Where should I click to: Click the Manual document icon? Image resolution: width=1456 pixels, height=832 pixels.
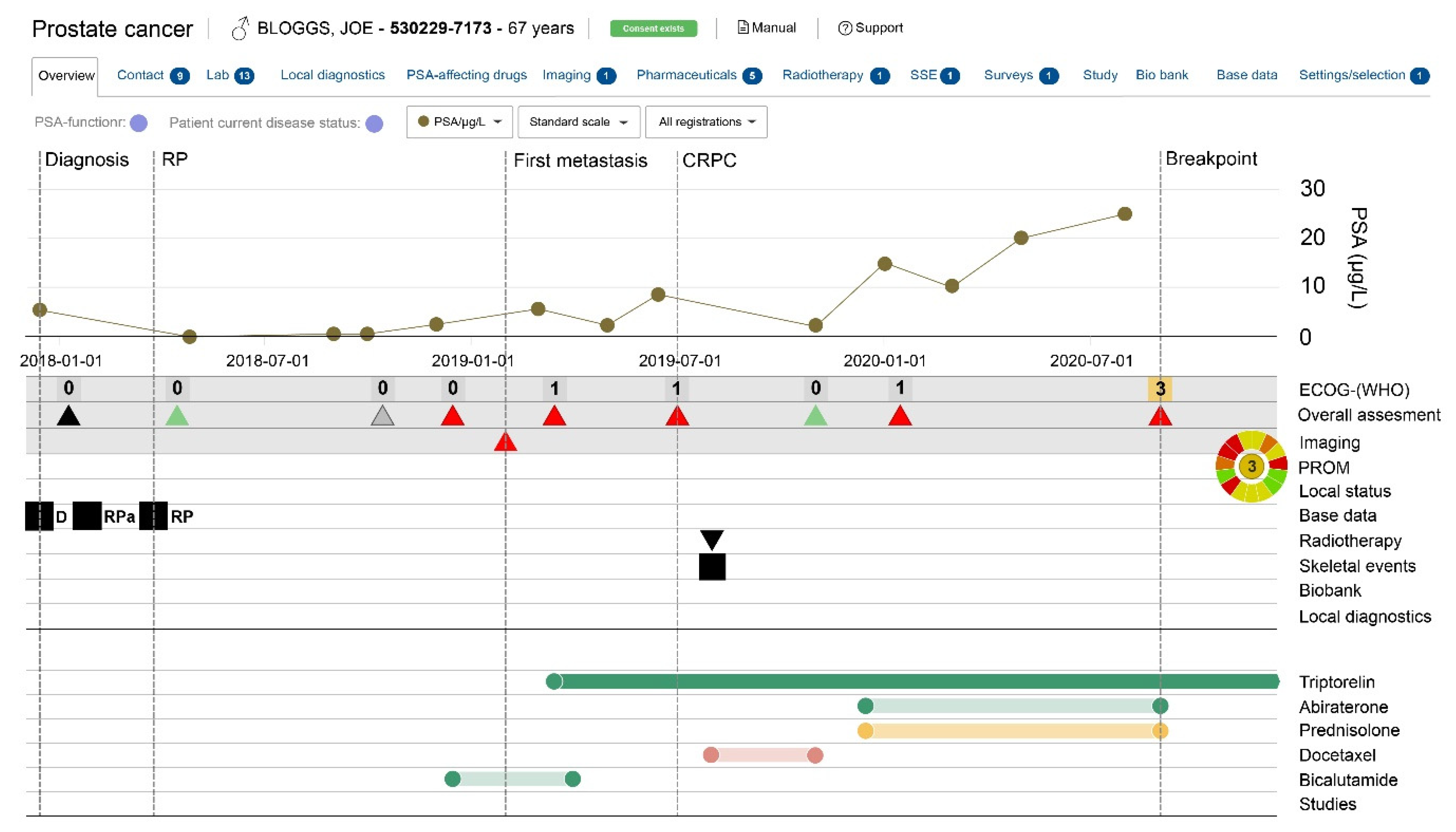[x=743, y=27]
